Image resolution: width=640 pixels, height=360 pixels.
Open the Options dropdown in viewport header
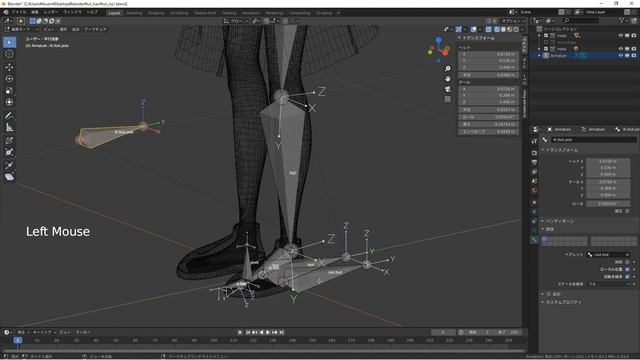coord(513,21)
